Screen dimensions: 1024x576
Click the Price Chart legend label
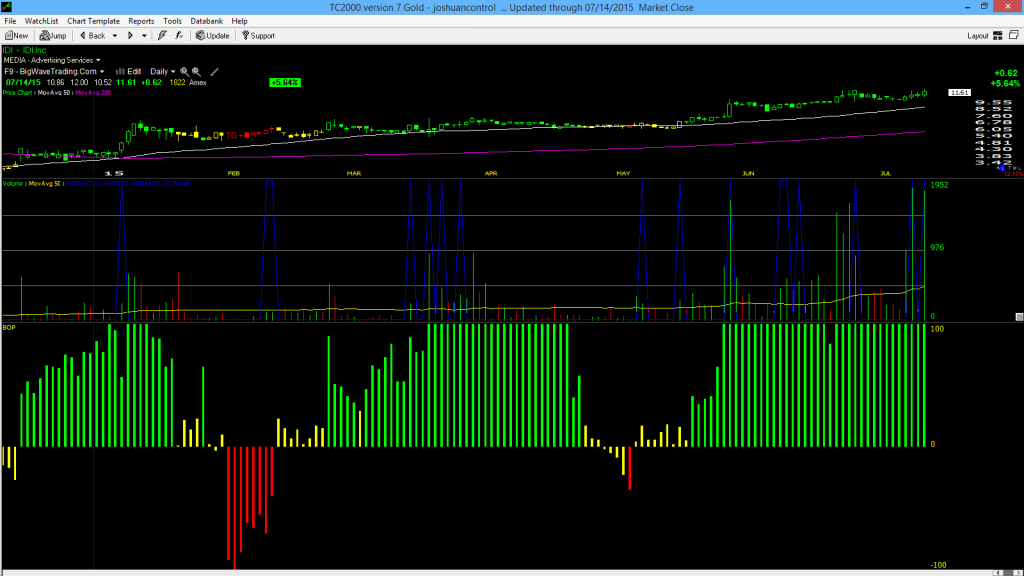pos(18,93)
